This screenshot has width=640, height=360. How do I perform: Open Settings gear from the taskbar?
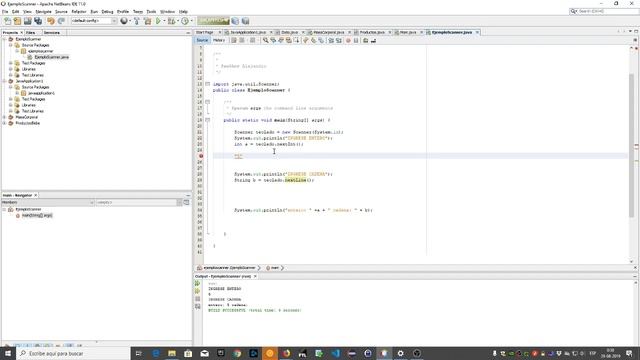[400, 353]
